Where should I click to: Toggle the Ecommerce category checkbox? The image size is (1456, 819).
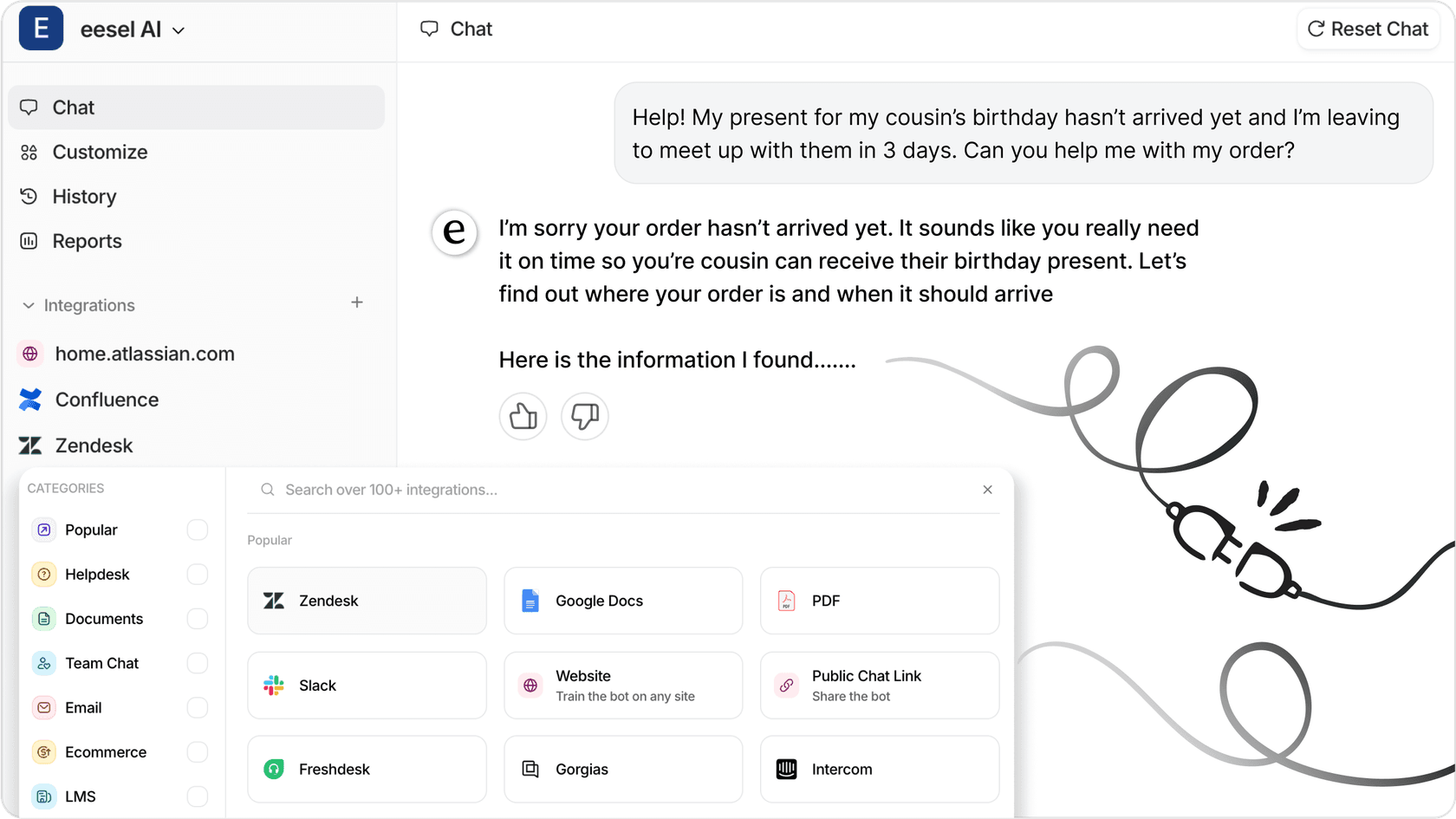[x=198, y=752]
